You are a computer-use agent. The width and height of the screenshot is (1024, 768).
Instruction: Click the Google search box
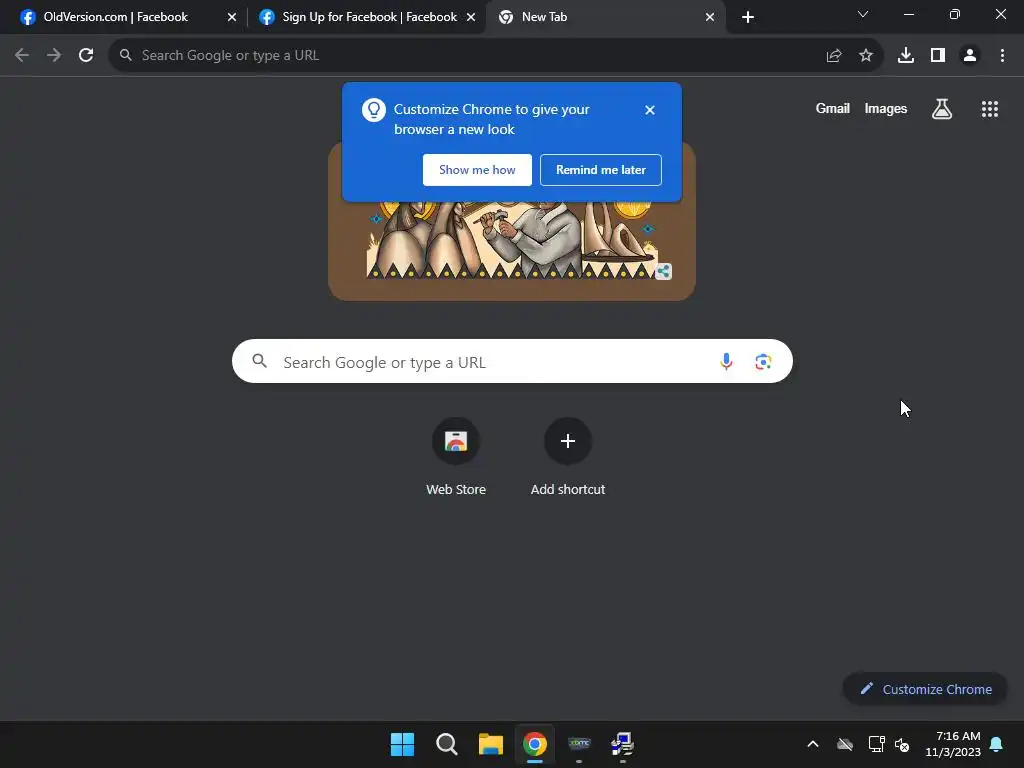[x=512, y=361]
